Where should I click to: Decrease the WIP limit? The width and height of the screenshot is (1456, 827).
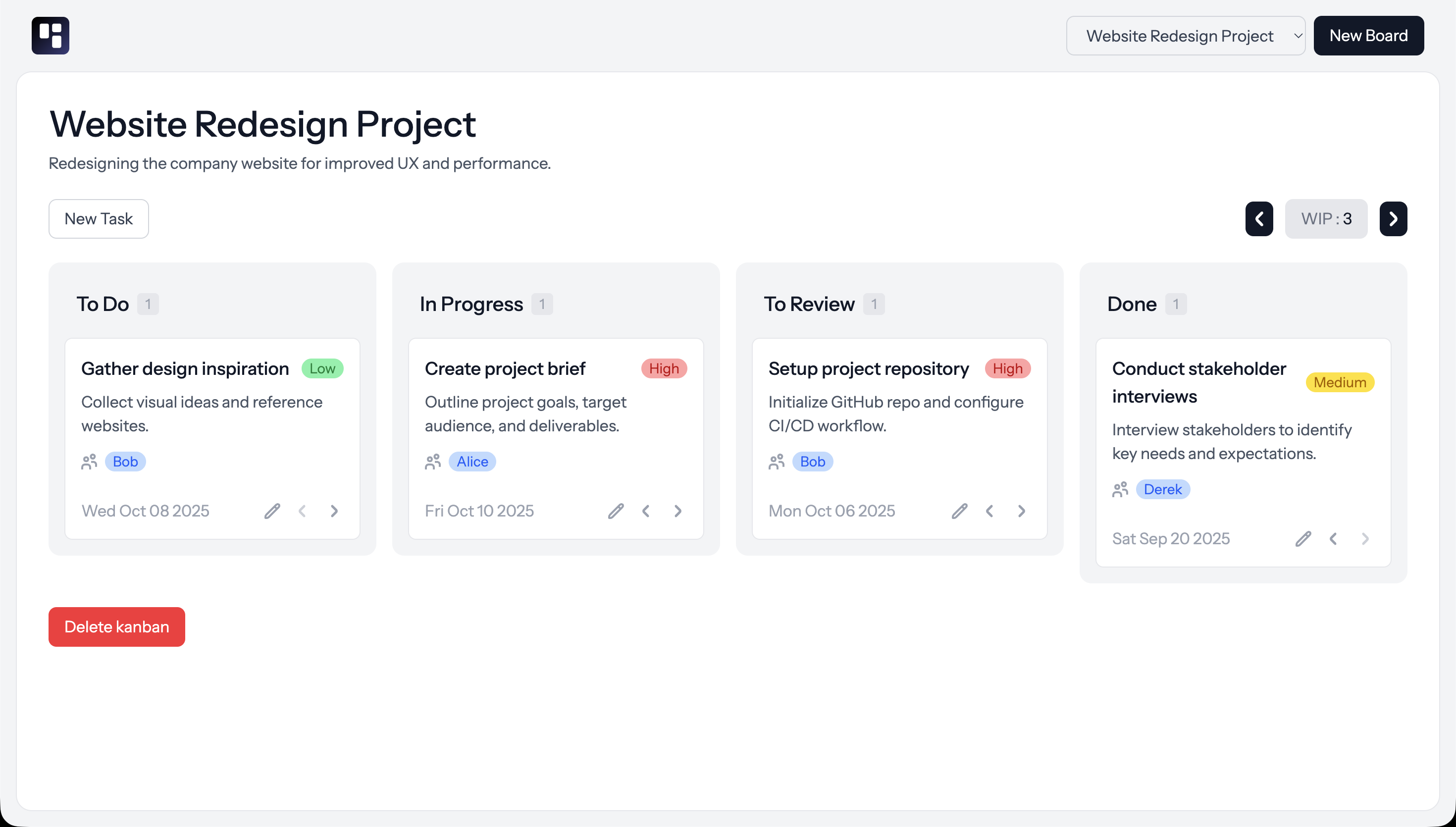coord(1259,219)
